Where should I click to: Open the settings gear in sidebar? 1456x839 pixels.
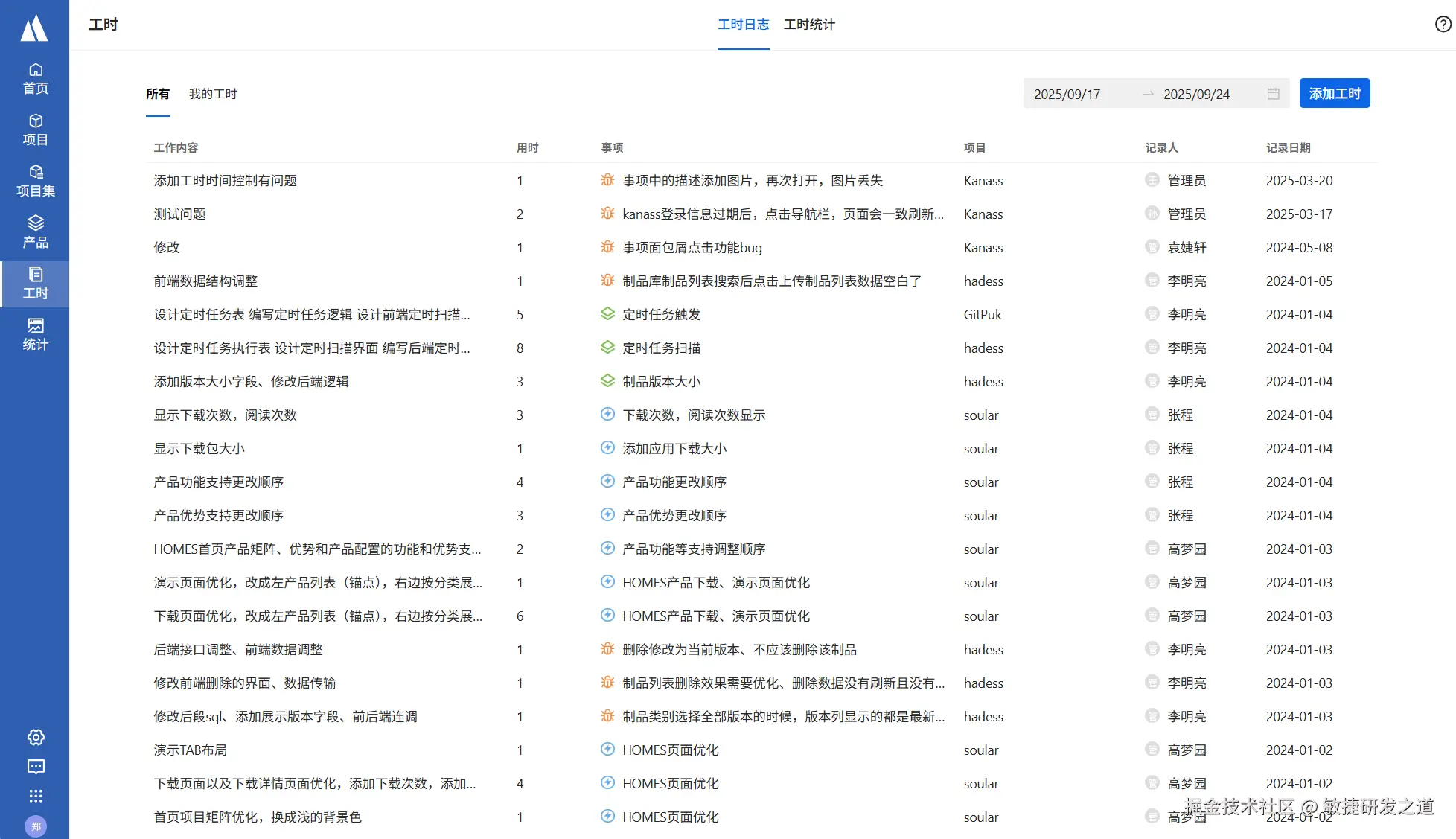point(36,737)
